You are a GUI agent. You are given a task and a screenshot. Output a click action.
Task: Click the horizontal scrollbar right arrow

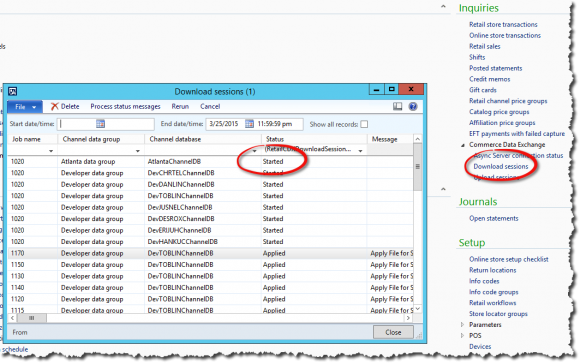pyautogui.click(x=409, y=318)
